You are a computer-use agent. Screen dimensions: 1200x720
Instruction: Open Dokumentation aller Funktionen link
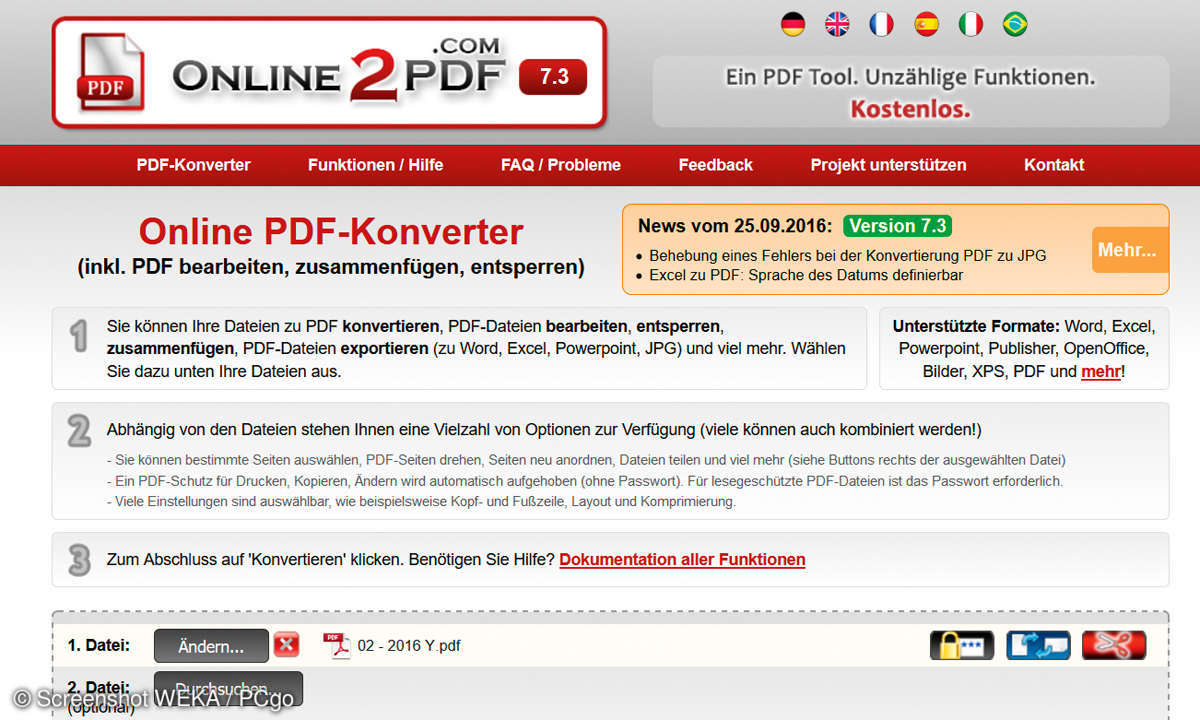pos(682,560)
